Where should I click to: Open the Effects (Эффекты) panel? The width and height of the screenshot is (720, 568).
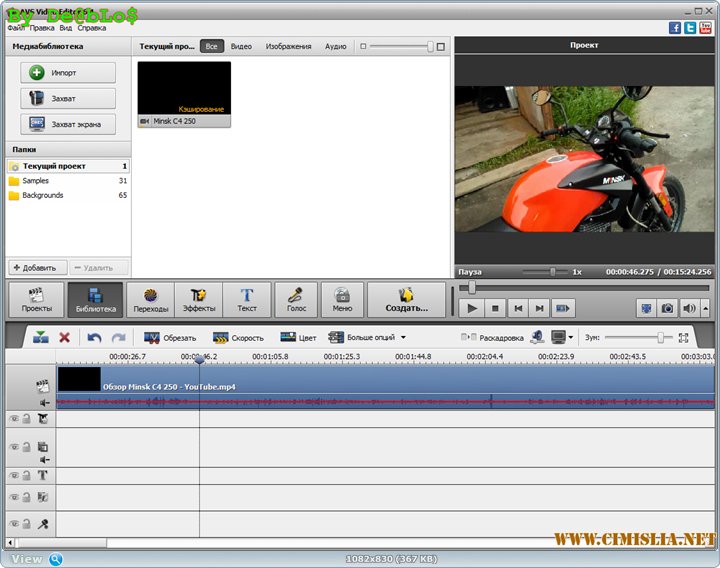(199, 300)
